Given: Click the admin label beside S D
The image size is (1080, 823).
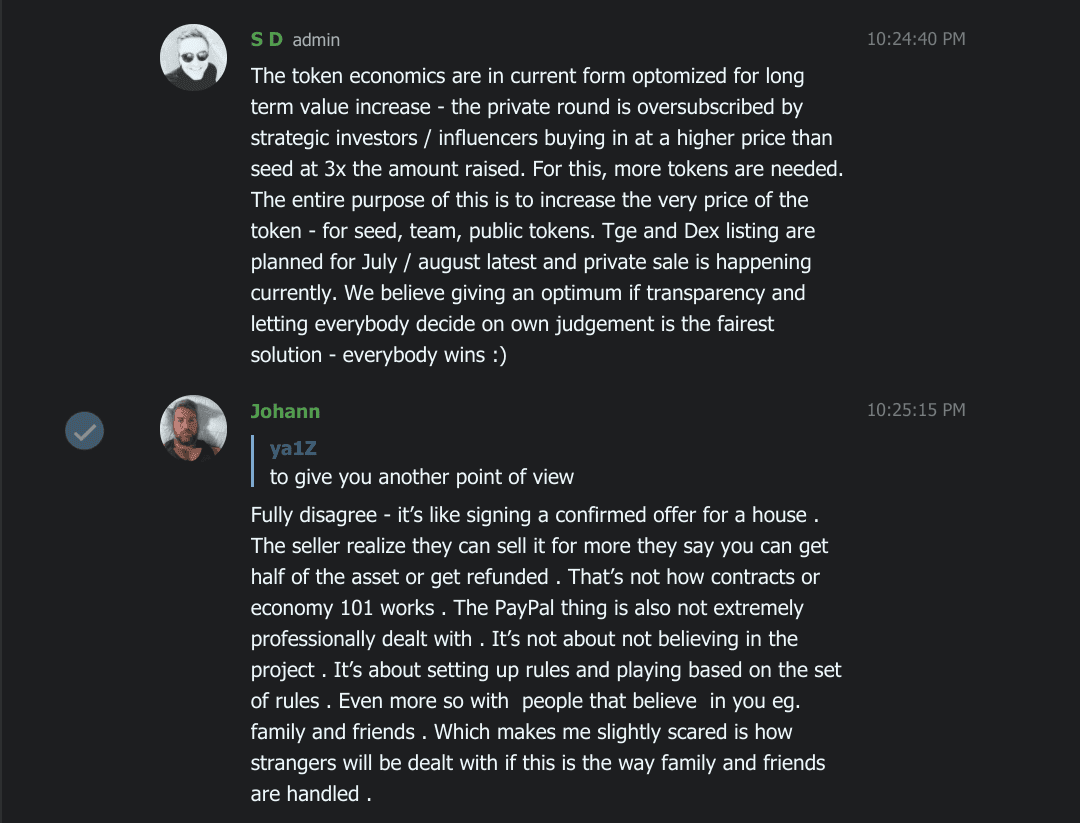Looking at the screenshot, I should tap(316, 40).
